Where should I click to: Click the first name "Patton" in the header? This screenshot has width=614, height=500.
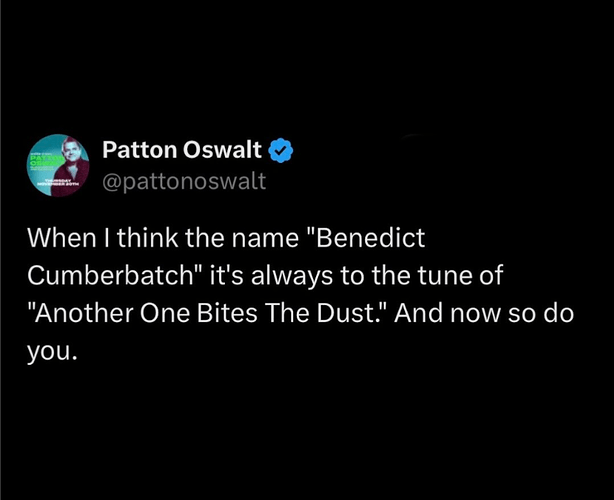pos(140,151)
